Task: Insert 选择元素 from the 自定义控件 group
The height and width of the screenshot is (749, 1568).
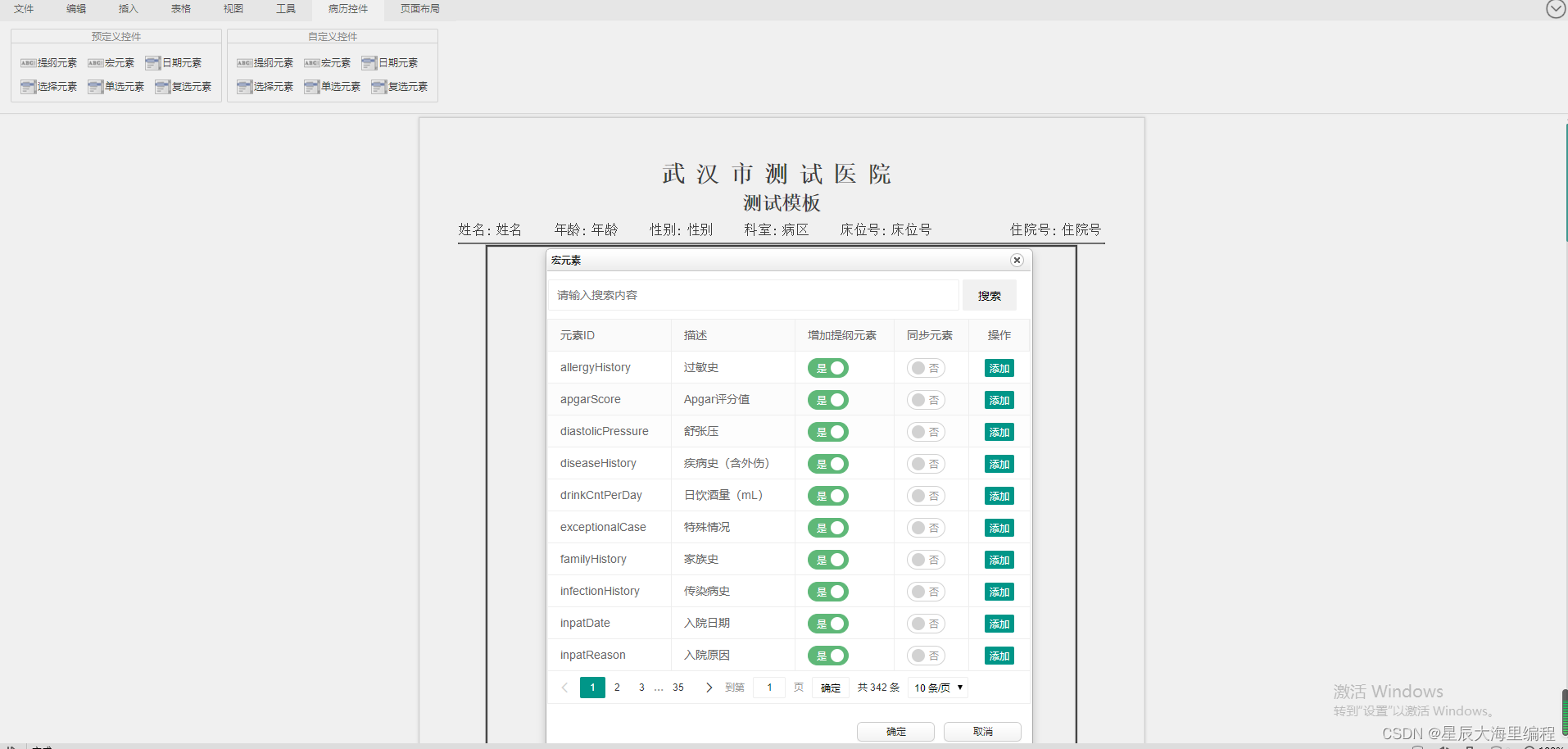Action: click(x=265, y=87)
